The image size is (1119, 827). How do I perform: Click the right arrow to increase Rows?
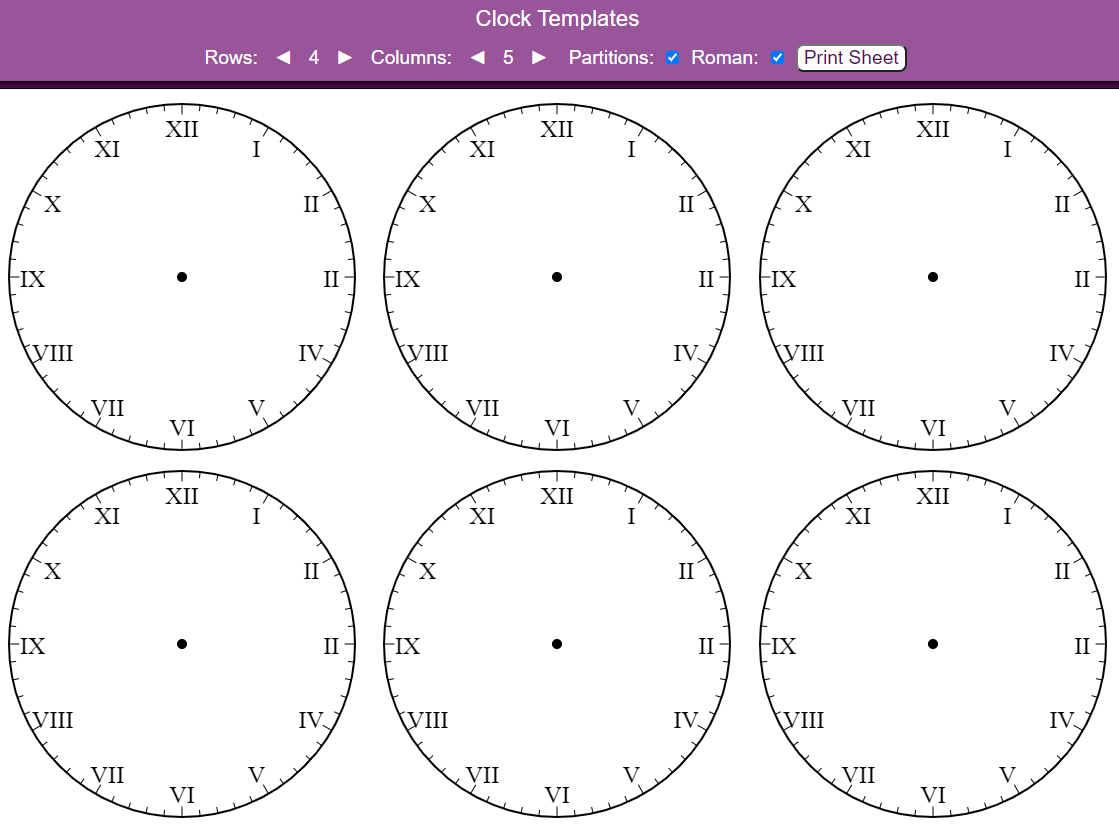pyautogui.click(x=344, y=58)
